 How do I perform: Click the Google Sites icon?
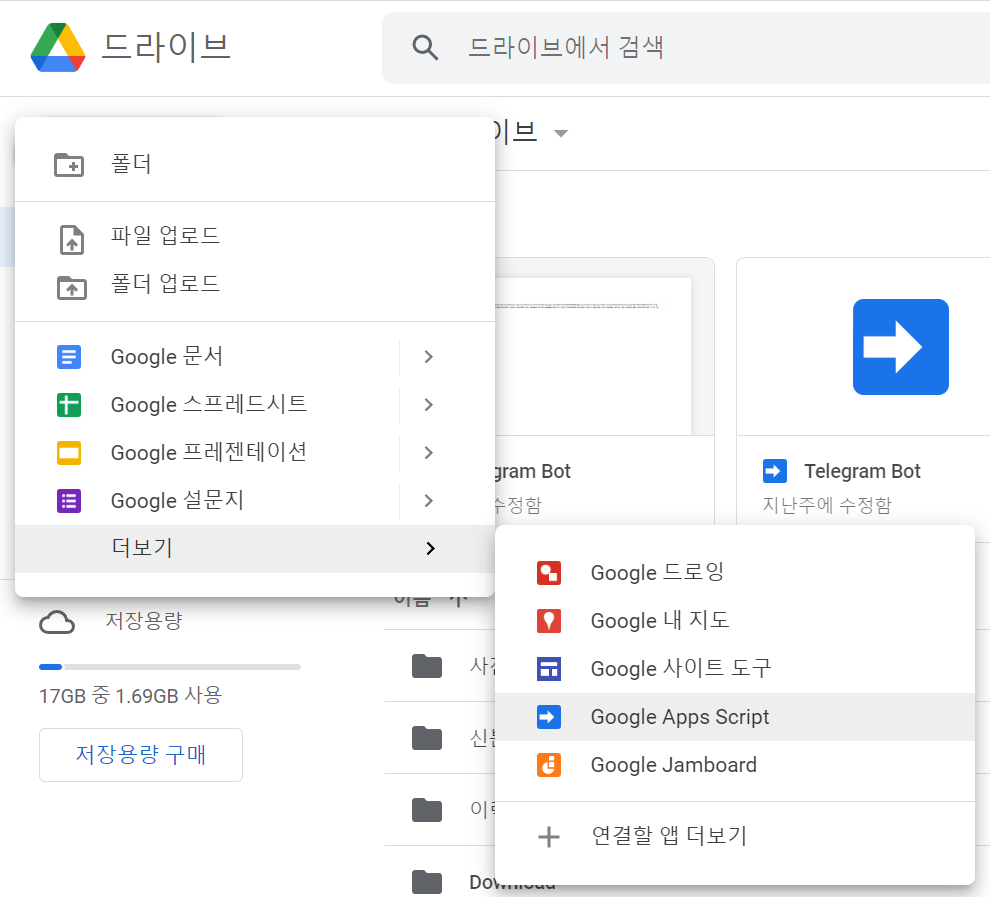pyautogui.click(x=549, y=669)
